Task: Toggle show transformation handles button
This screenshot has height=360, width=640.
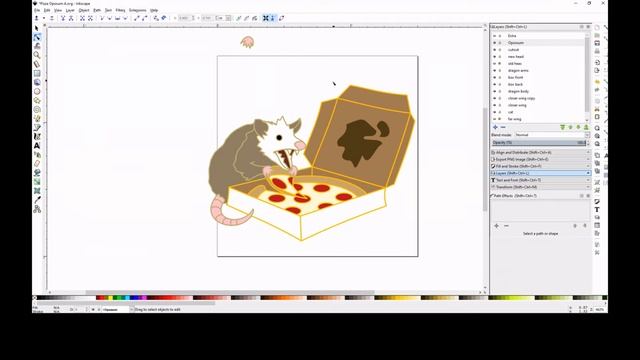Action: (266, 18)
